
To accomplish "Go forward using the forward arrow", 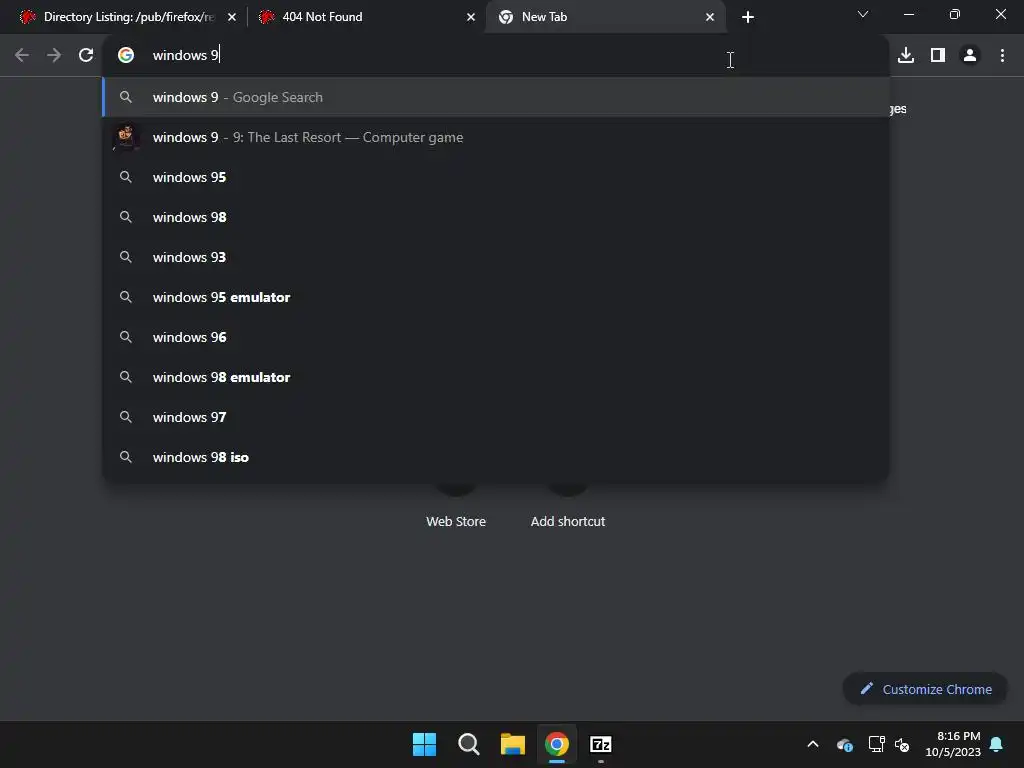I will pyautogui.click(x=54, y=55).
